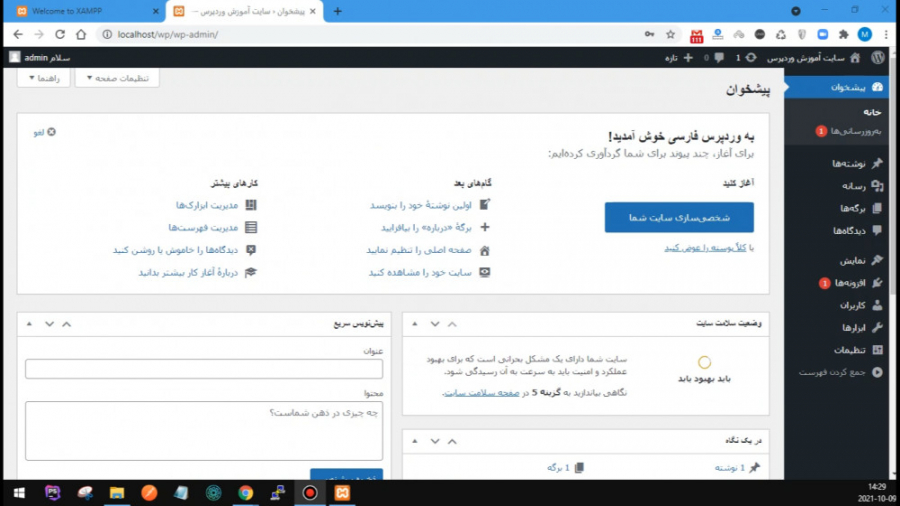Open the '1 برگه' pages count link
This screenshot has width=900, height=506.
click(x=558, y=468)
